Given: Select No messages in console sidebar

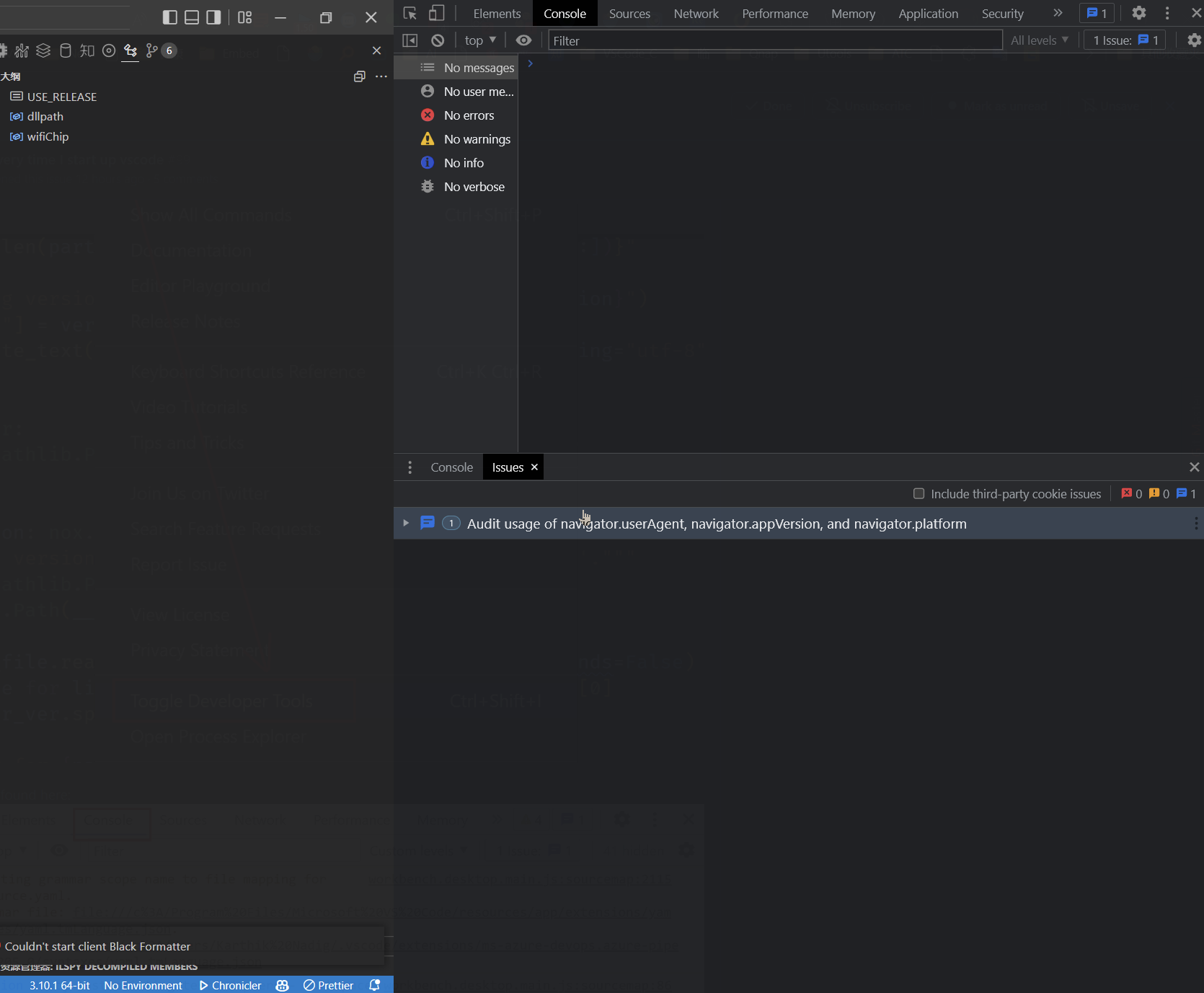Looking at the screenshot, I should click(456, 68).
